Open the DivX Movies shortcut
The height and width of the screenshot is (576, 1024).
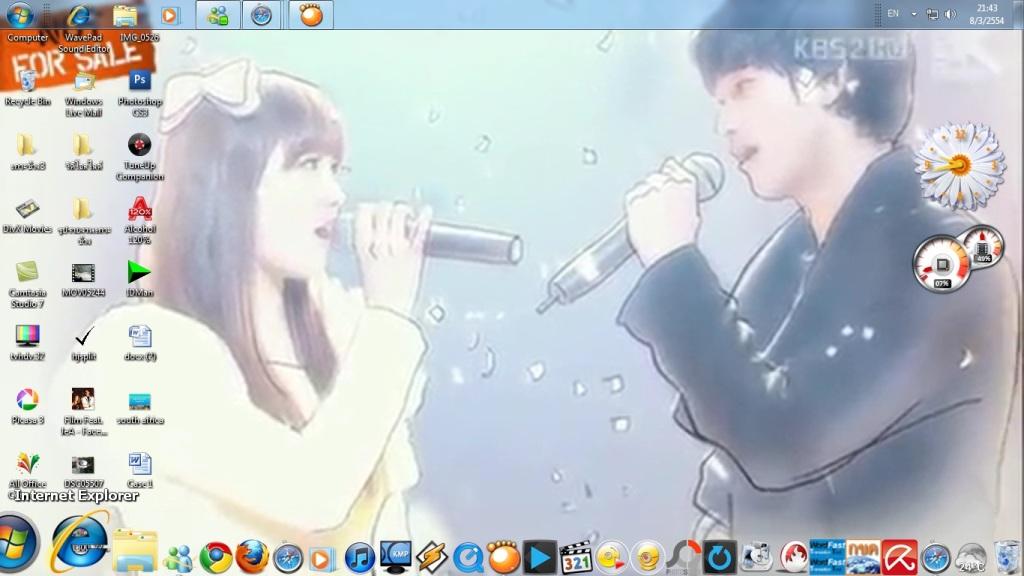[27, 216]
